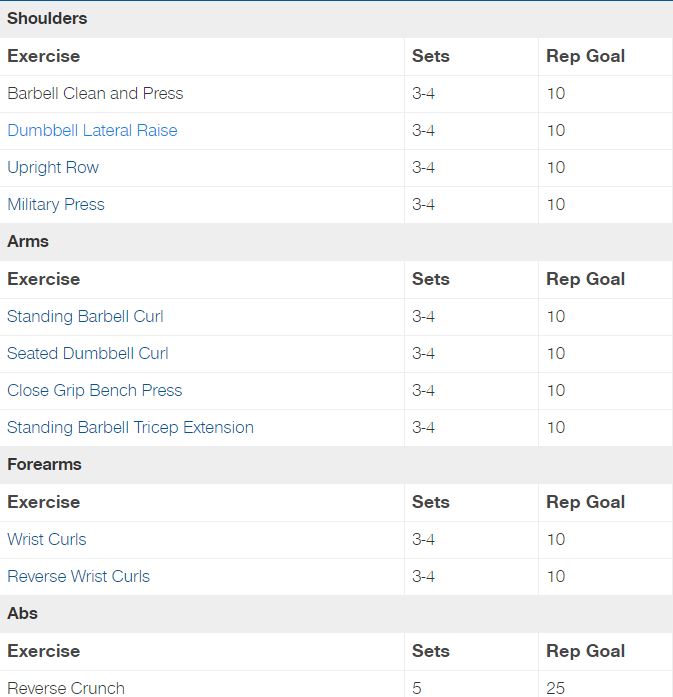
Task: Click the Upright Row exercise link
Action: (x=53, y=167)
